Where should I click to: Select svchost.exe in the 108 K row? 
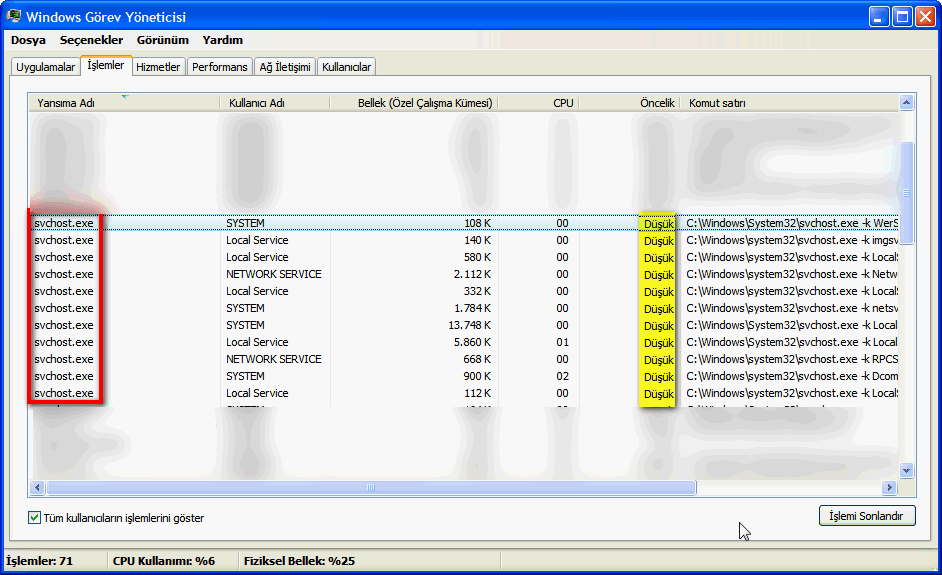(64, 223)
